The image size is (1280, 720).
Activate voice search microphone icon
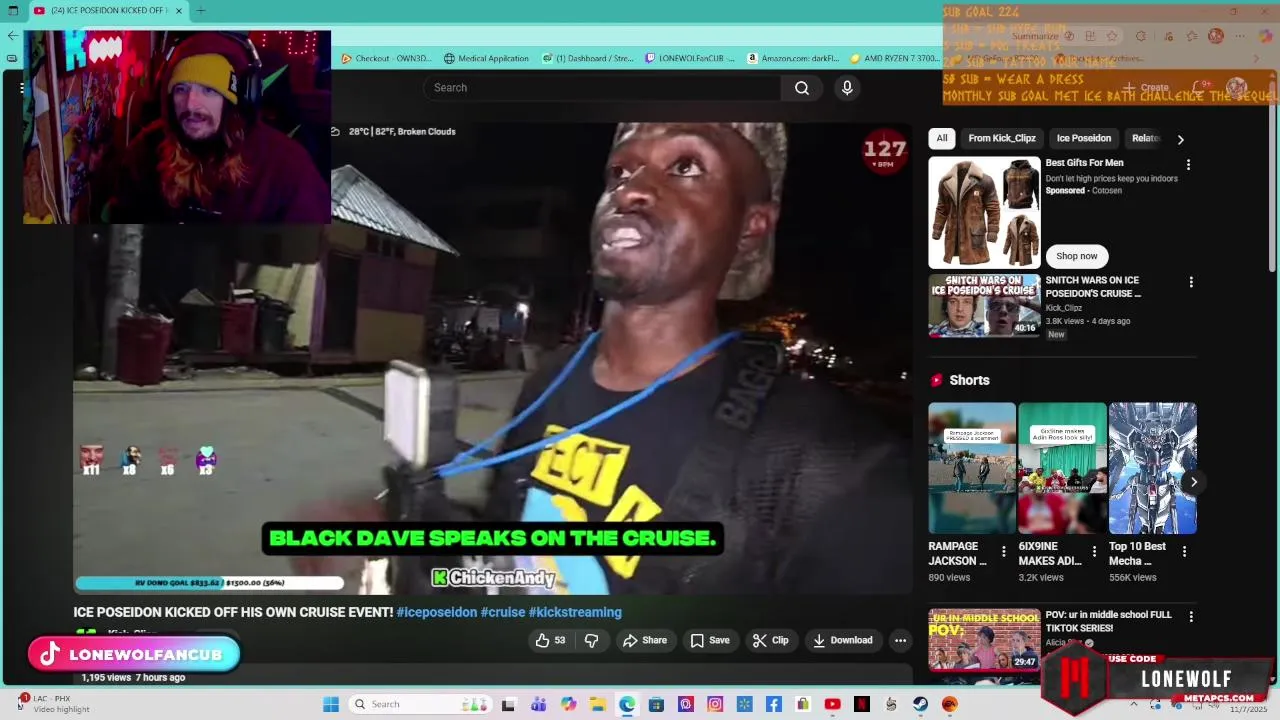pos(847,88)
